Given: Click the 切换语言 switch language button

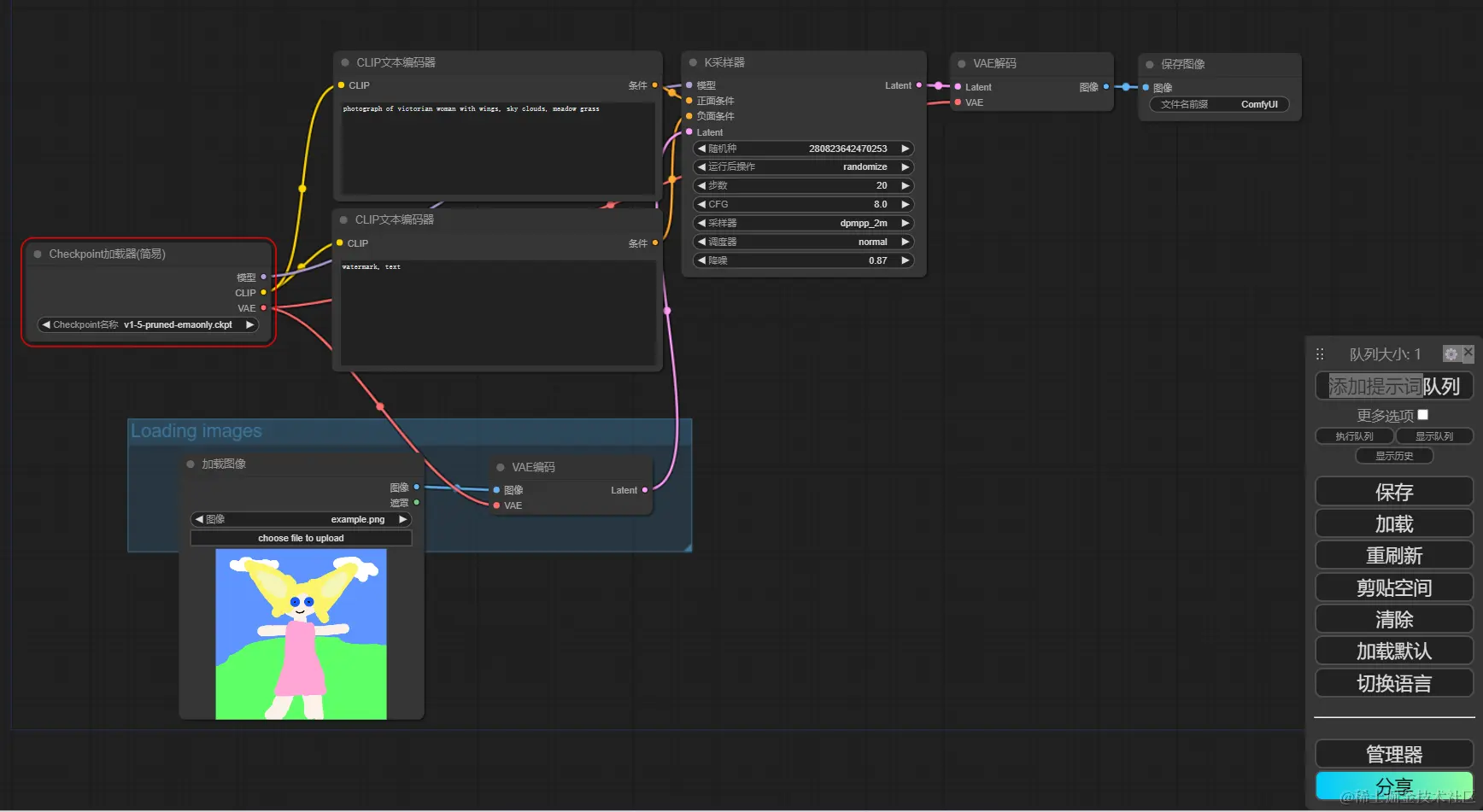Looking at the screenshot, I should pos(1394,683).
